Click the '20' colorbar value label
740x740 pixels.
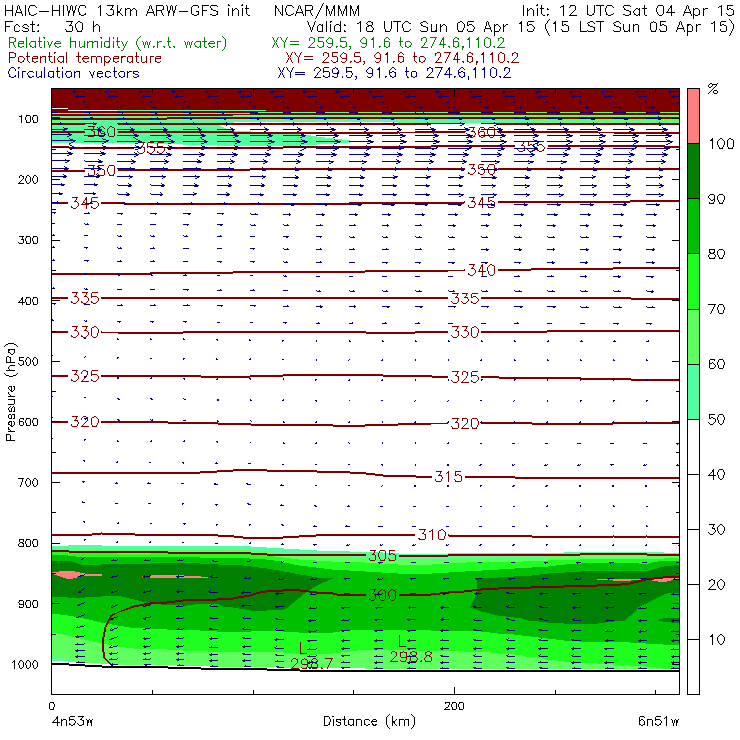click(716, 585)
